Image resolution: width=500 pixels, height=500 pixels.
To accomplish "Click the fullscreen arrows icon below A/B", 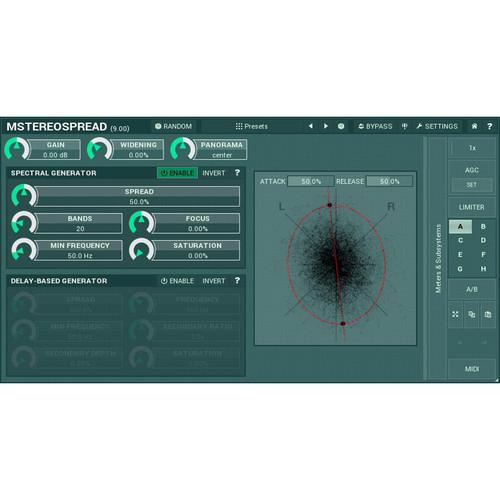I will pyautogui.click(x=455, y=314).
